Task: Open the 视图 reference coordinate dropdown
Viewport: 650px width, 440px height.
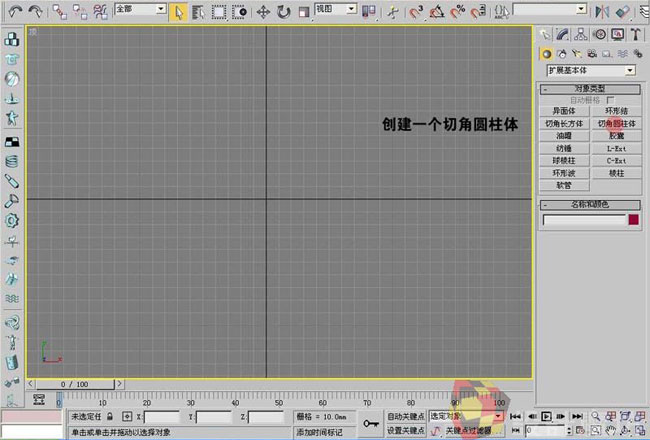Action: [352, 9]
